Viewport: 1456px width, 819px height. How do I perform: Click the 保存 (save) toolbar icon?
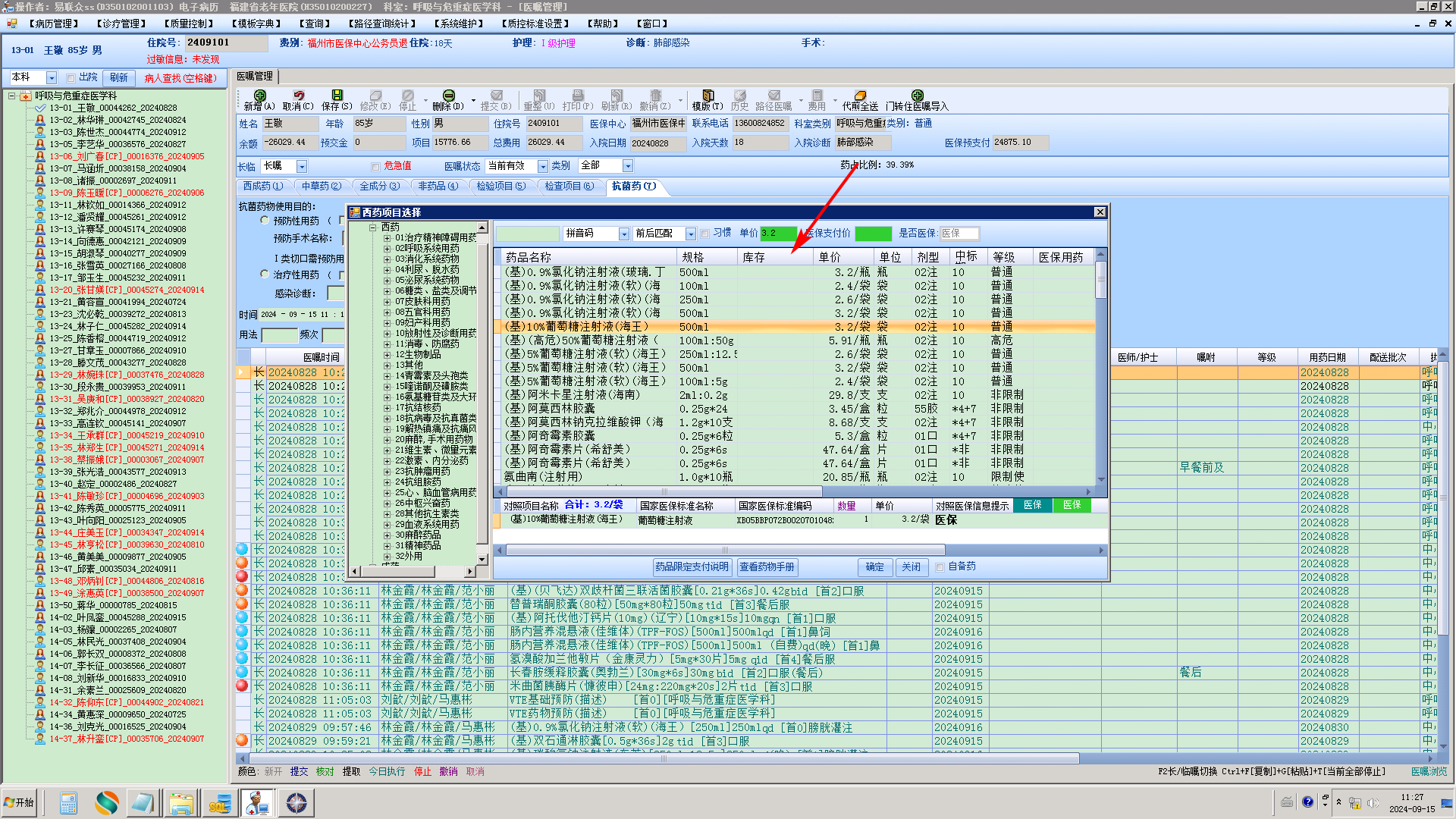[x=337, y=96]
